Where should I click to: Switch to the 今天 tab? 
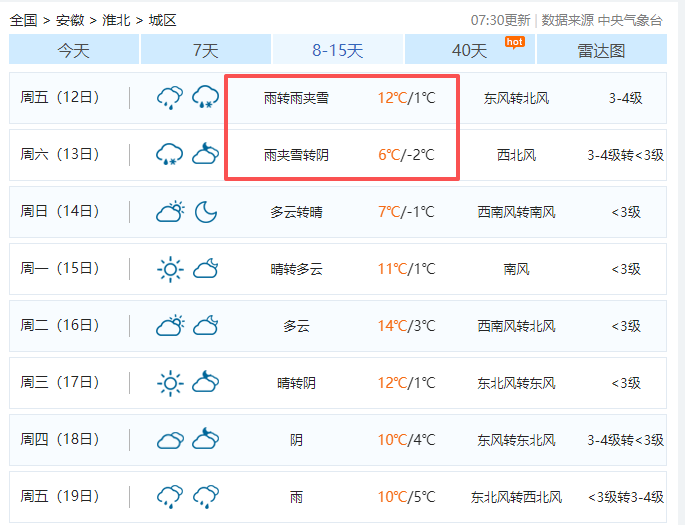pyautogui.click(x=74, y=50)
